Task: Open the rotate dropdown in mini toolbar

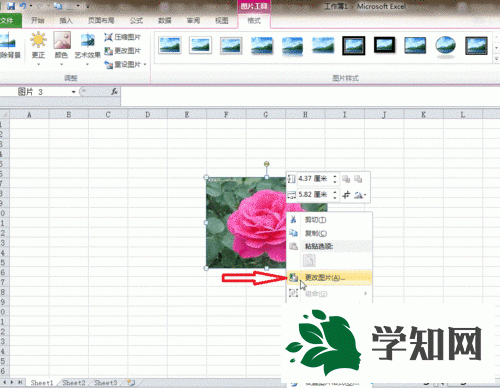Action: pyautogui.click(x=360, y=195)
